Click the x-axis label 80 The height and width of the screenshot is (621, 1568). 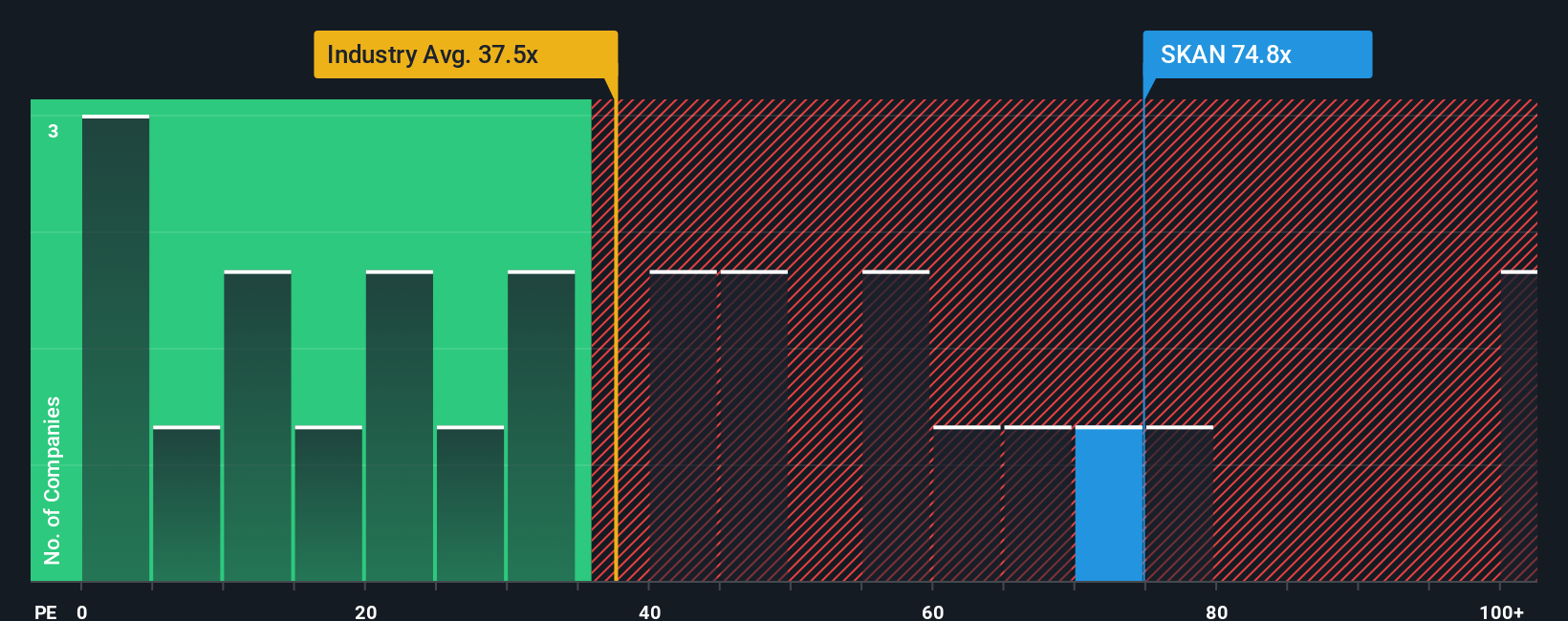1216,612
